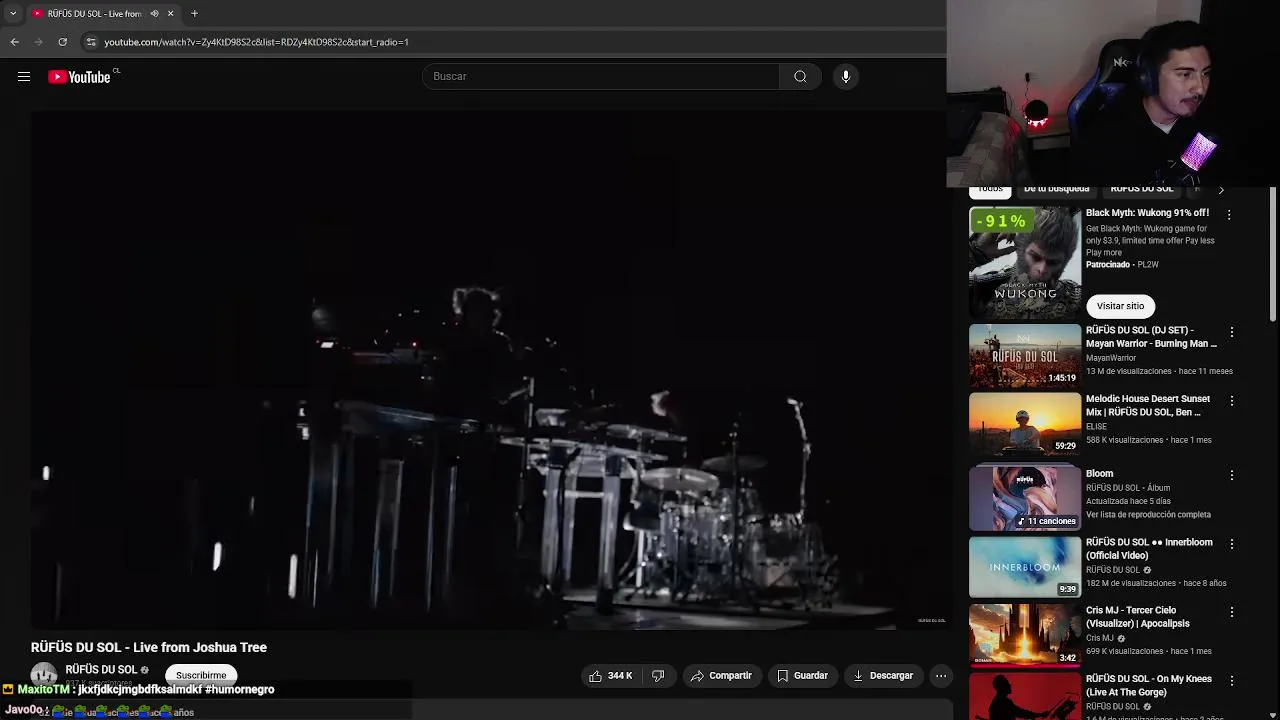Viewport: 1280px width, 720px height.
Task: Open the MayanWarrior channel name
Action: point(1111,358)
